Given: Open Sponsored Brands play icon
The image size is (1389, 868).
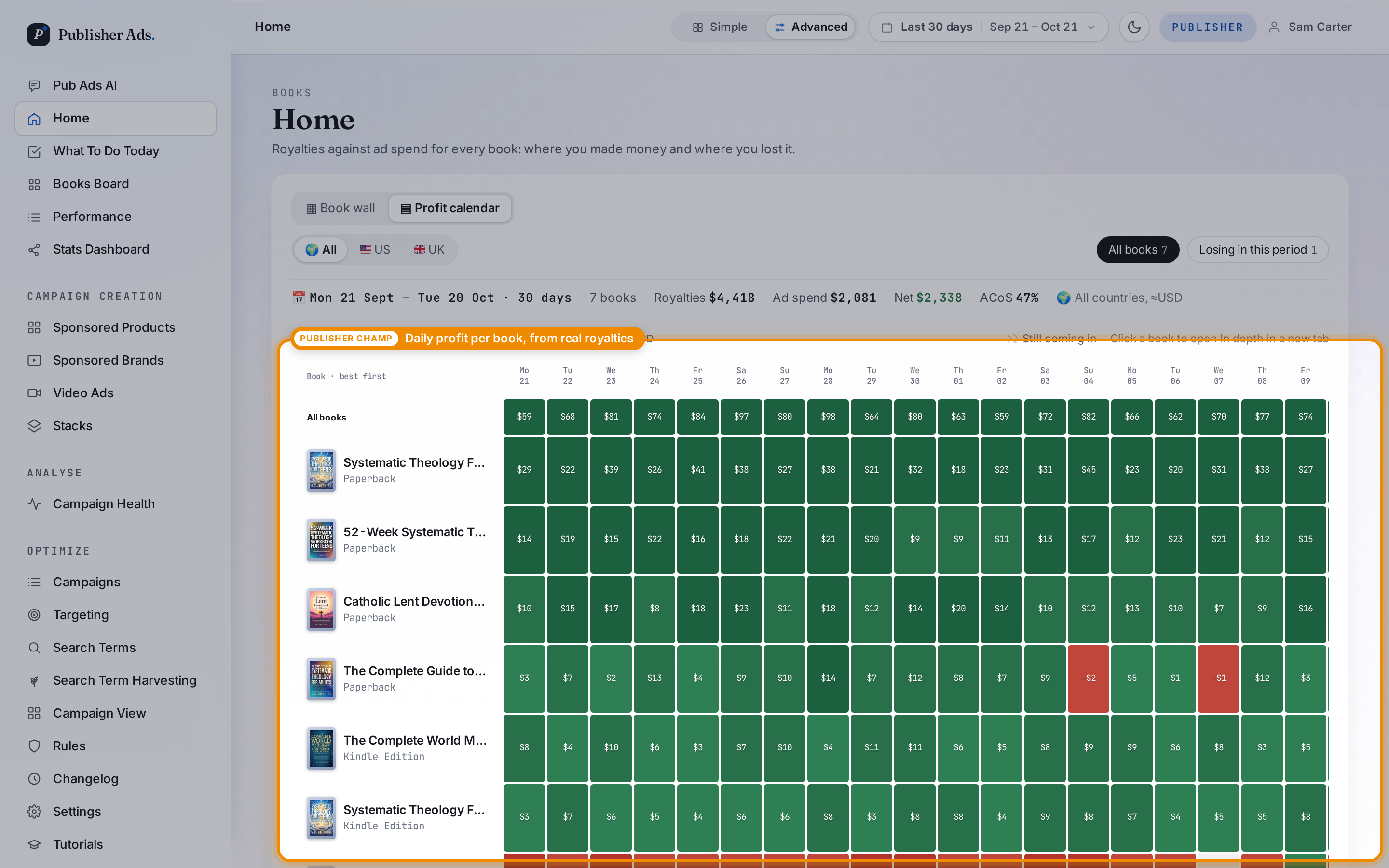Looking at the screenshot, I should pyautogui.click(x=34, y=360).
